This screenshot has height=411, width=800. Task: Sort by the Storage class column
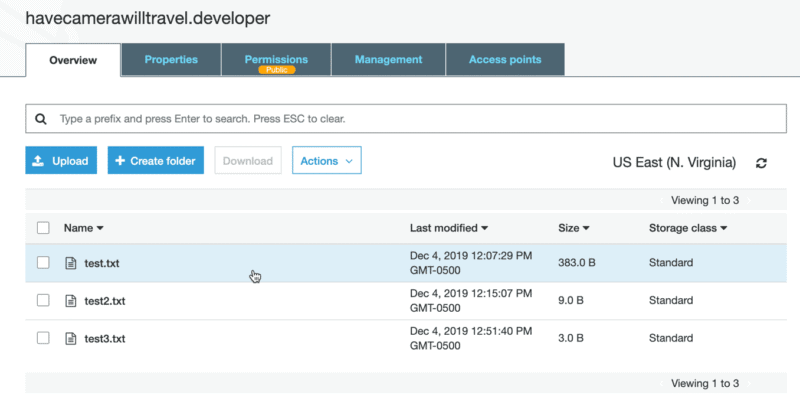688,228
